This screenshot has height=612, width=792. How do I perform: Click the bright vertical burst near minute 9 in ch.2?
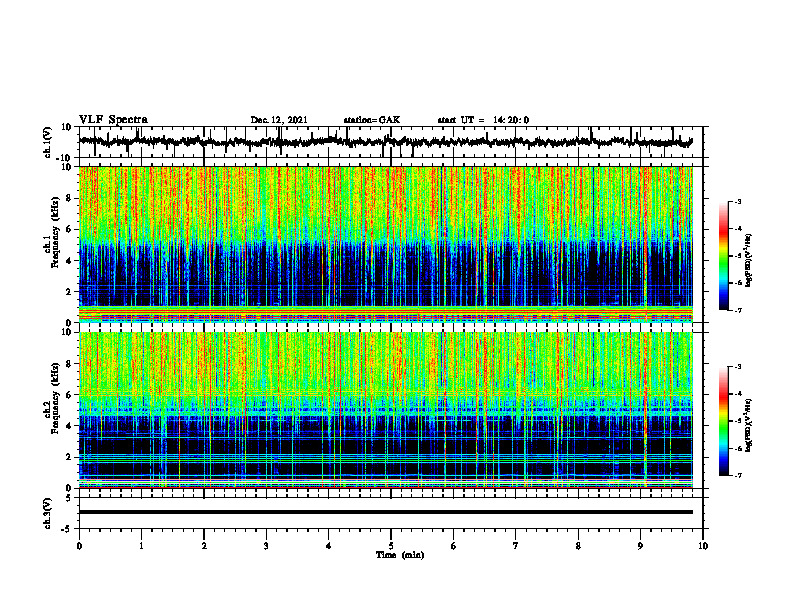pyautogui.click(x=645, y=410)
